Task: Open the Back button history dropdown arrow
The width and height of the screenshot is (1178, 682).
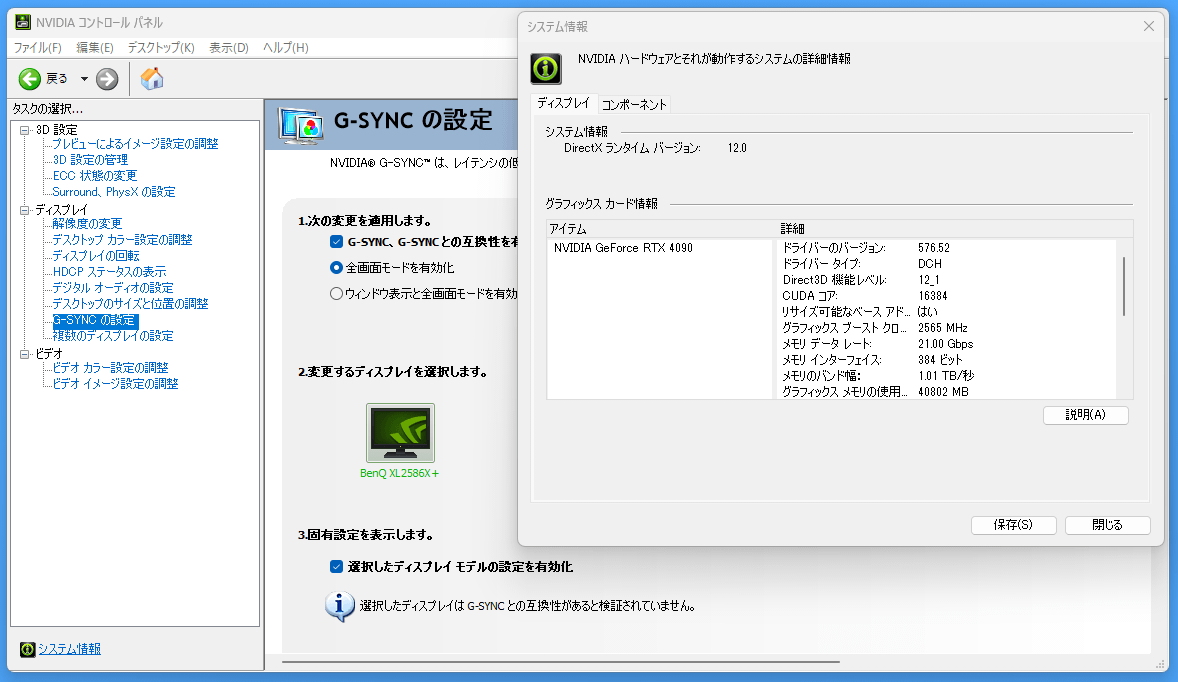Action: tap(84, 79)
